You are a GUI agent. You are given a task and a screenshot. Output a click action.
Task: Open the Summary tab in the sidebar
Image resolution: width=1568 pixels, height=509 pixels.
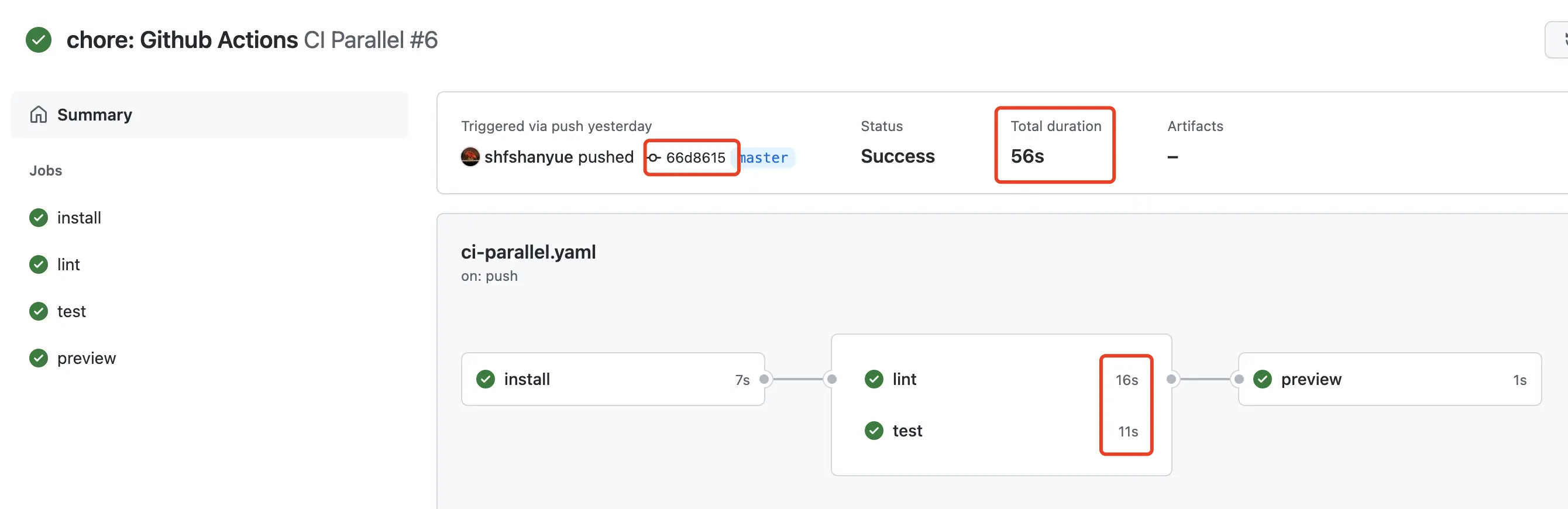(209, 115)
